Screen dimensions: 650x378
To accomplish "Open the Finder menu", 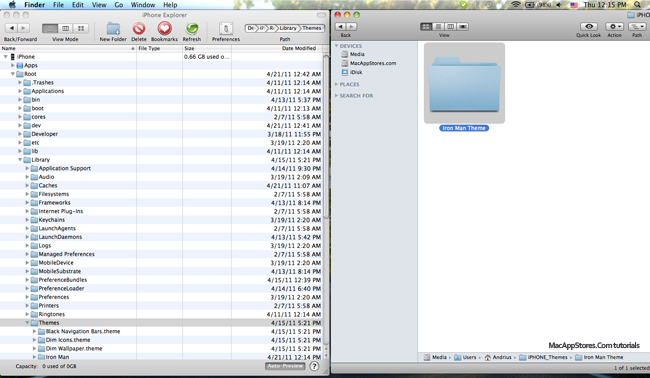I will (34, 5).
